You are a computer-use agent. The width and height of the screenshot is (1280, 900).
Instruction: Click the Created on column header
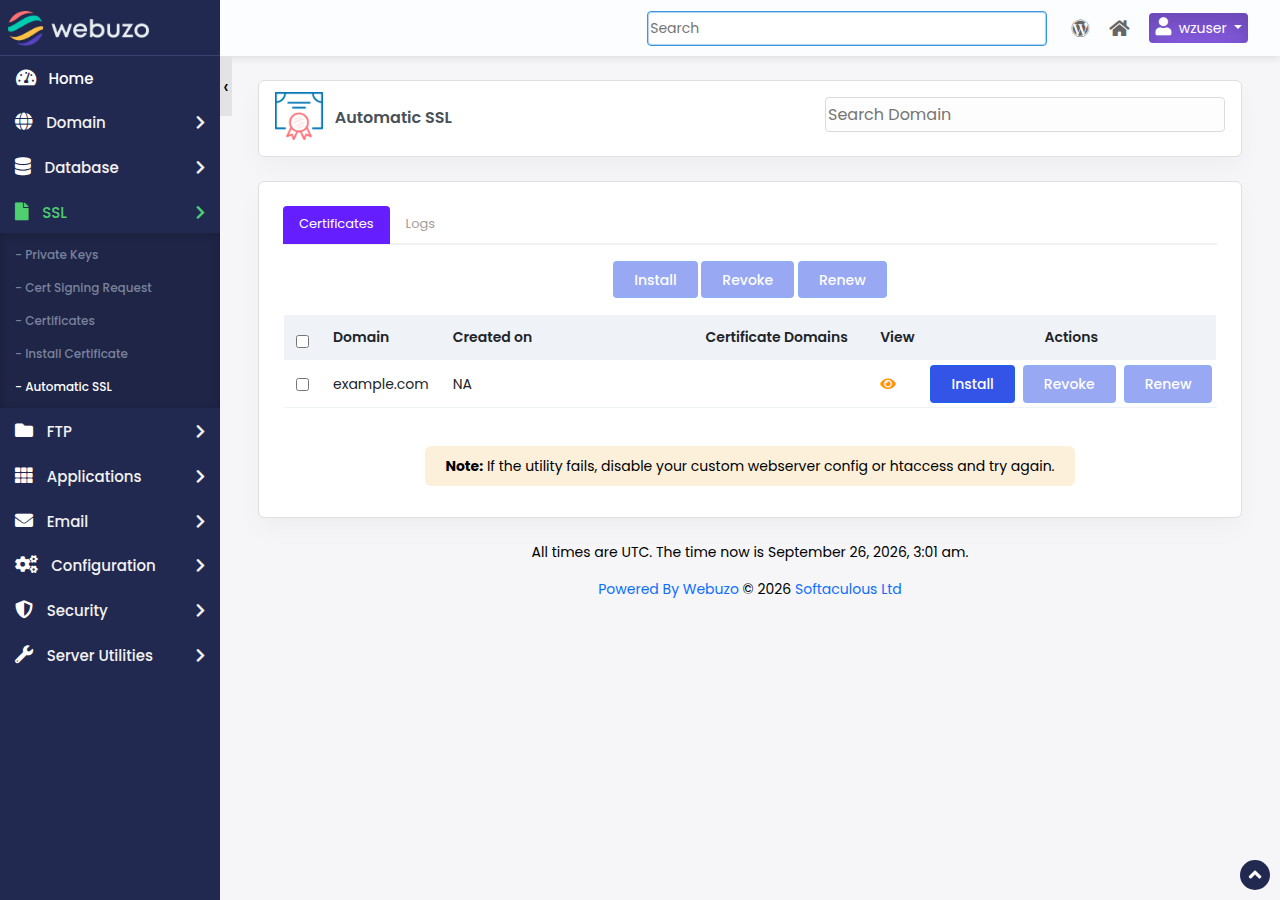[492, 337]
